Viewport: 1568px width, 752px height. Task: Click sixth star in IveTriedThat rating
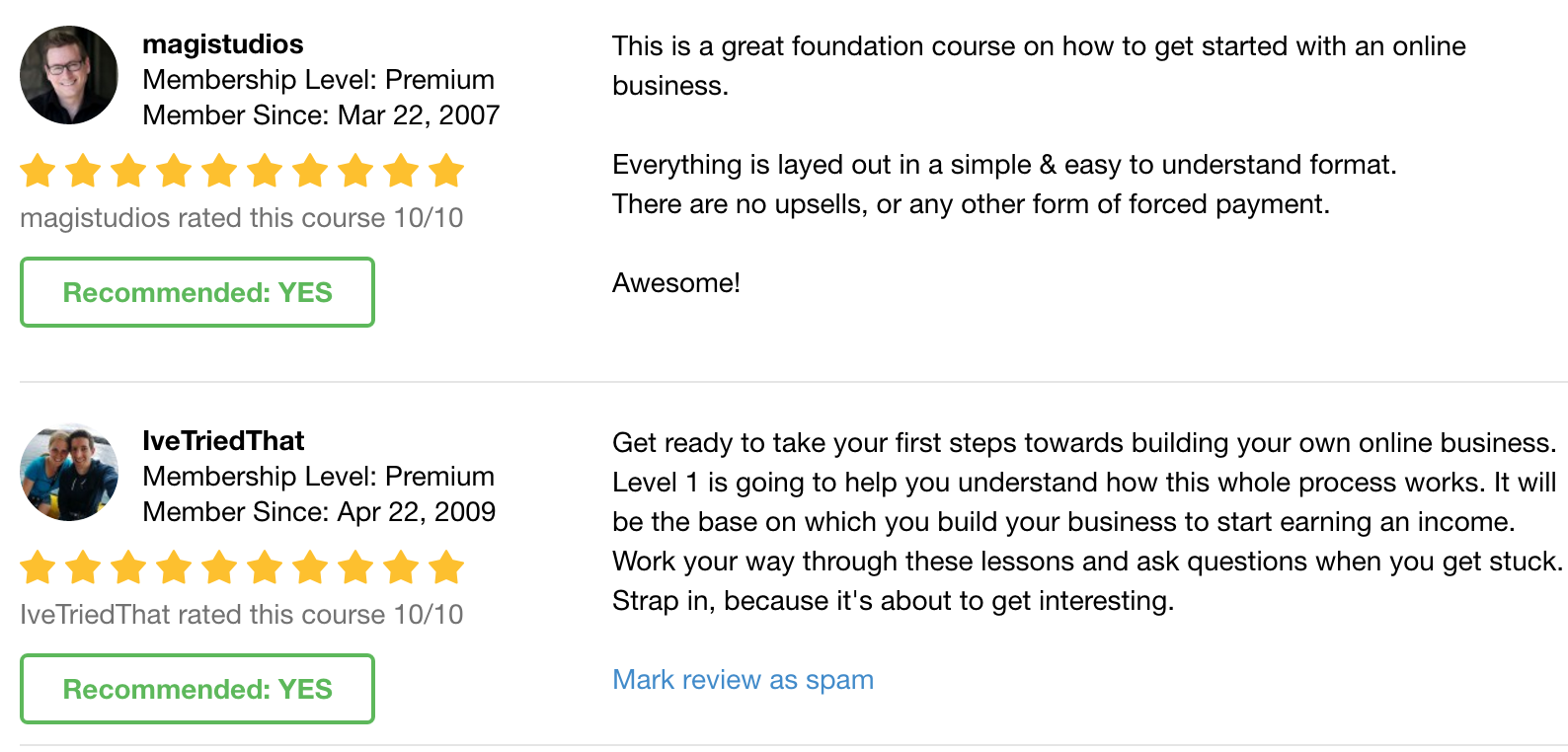[x=265, y=567]
